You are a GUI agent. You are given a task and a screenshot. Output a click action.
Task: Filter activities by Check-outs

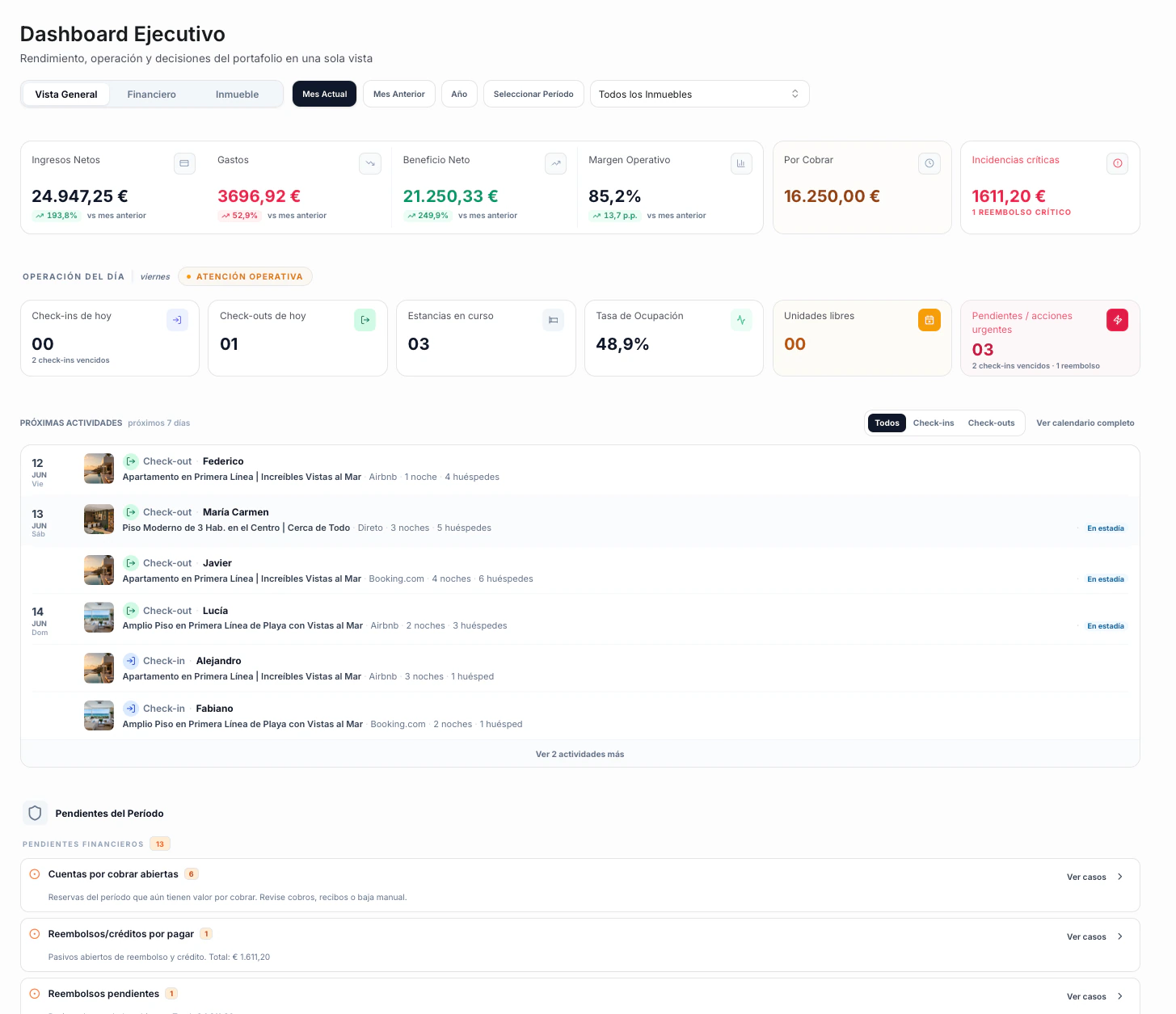click(991, 423)
